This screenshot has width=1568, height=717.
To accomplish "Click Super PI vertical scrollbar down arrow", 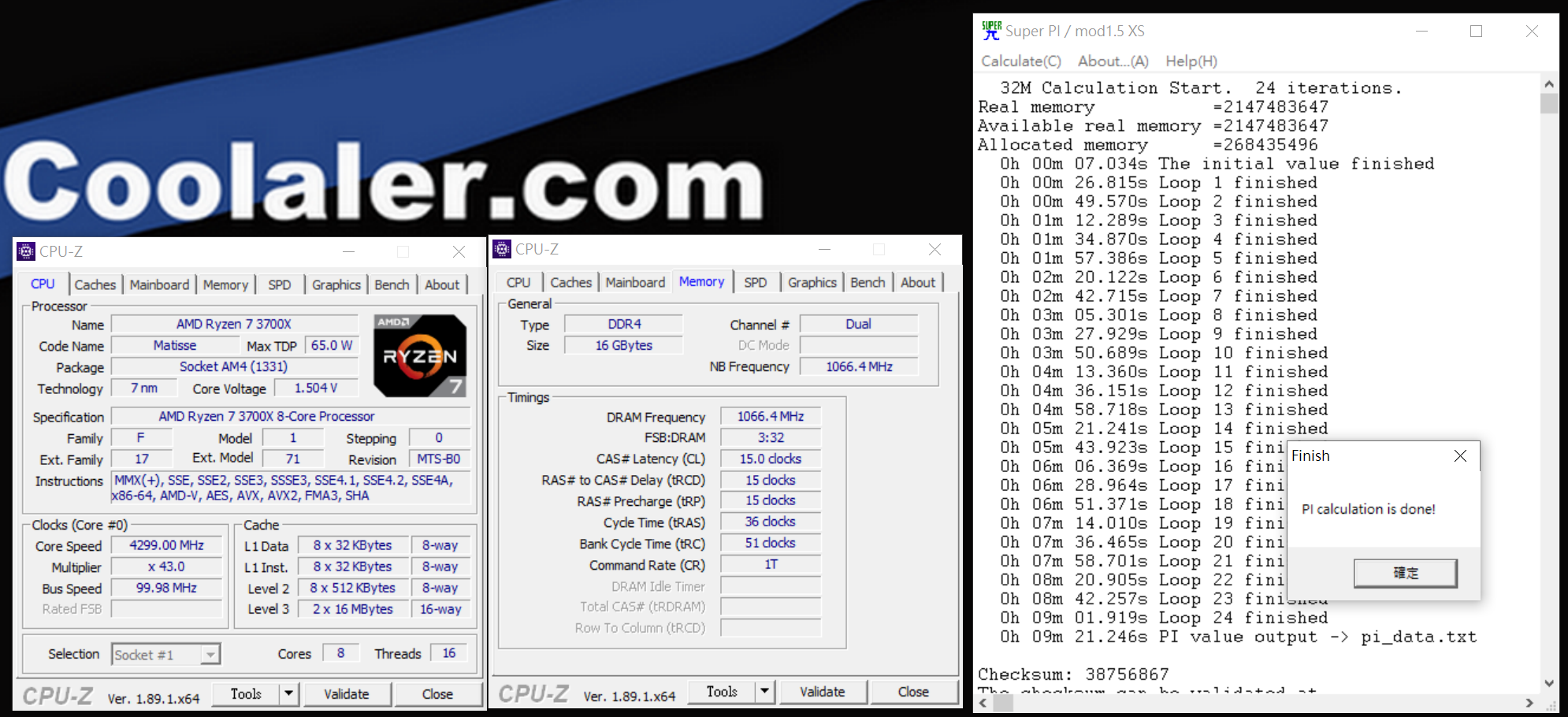I will pyautogui.click(x=1549, y=683).
